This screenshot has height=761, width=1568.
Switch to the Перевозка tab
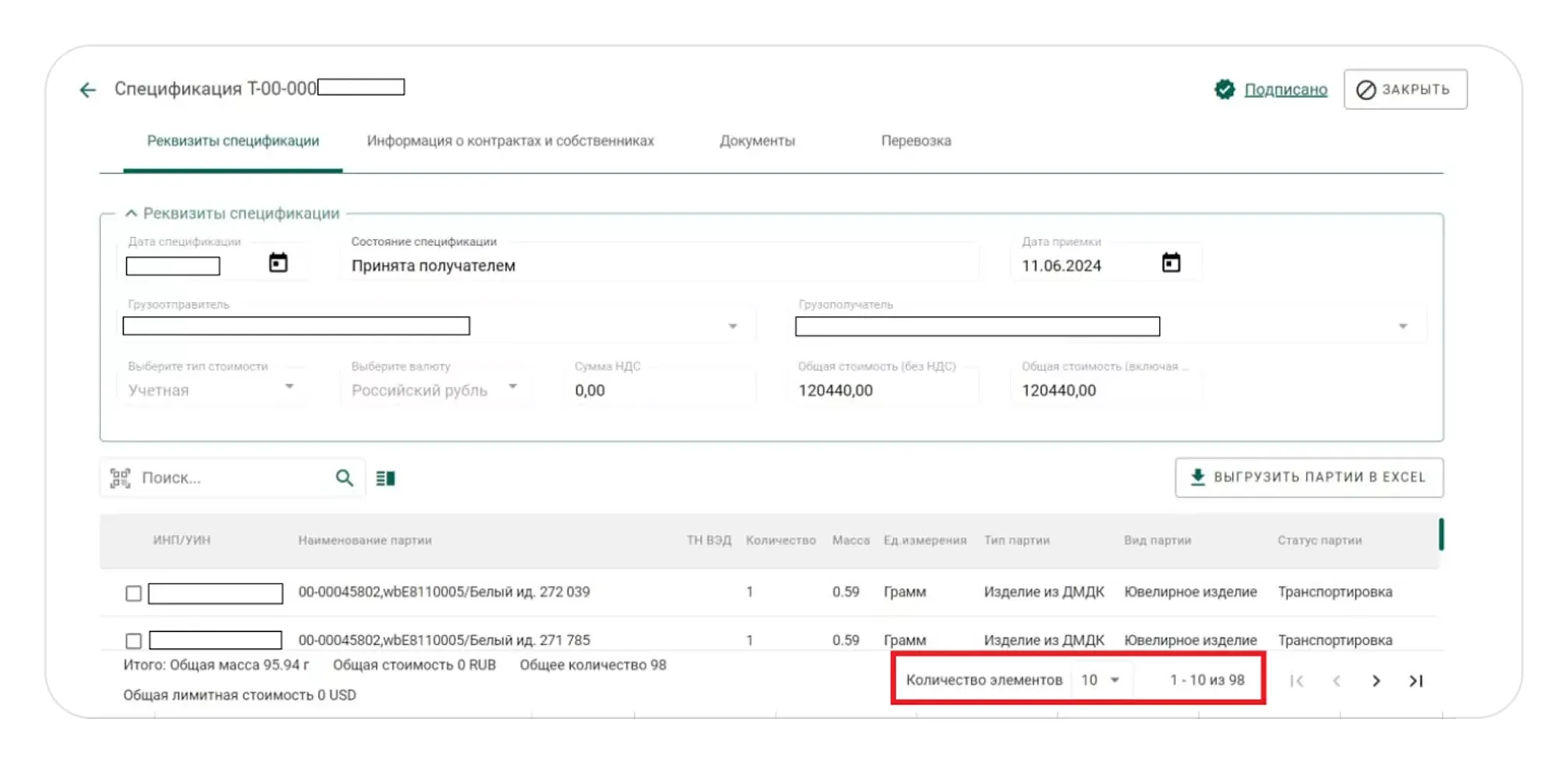pyautogui.click(x=915, y=141)
